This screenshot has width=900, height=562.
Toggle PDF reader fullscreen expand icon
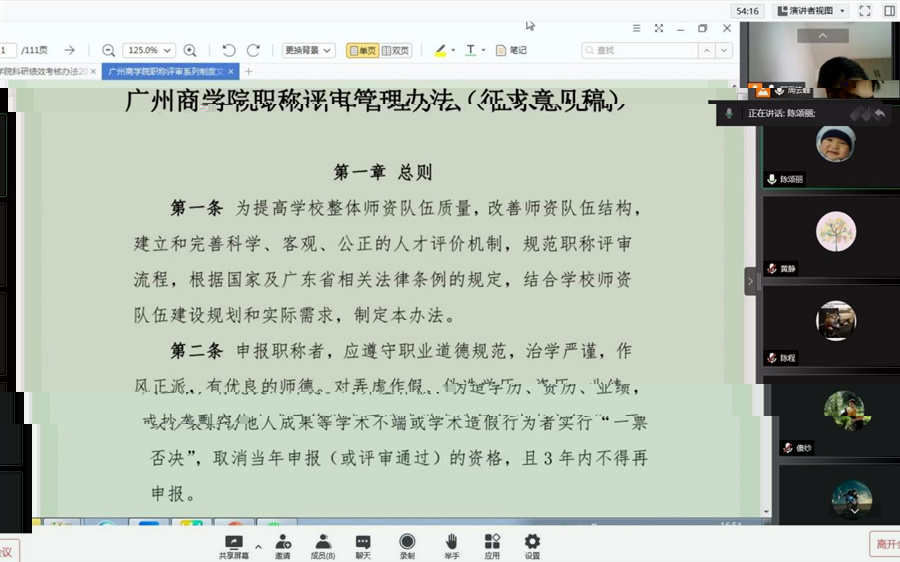tap(659, 28)
